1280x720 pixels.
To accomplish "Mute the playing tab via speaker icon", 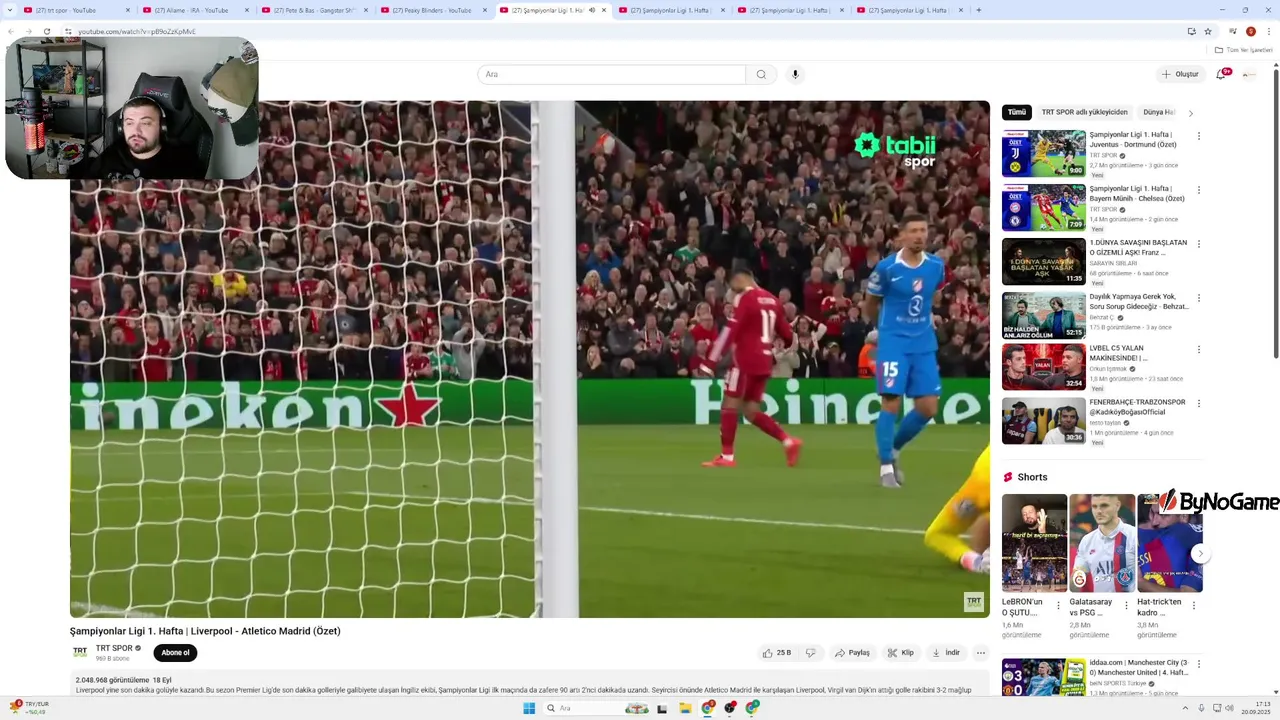I will [x=592, y=10].
